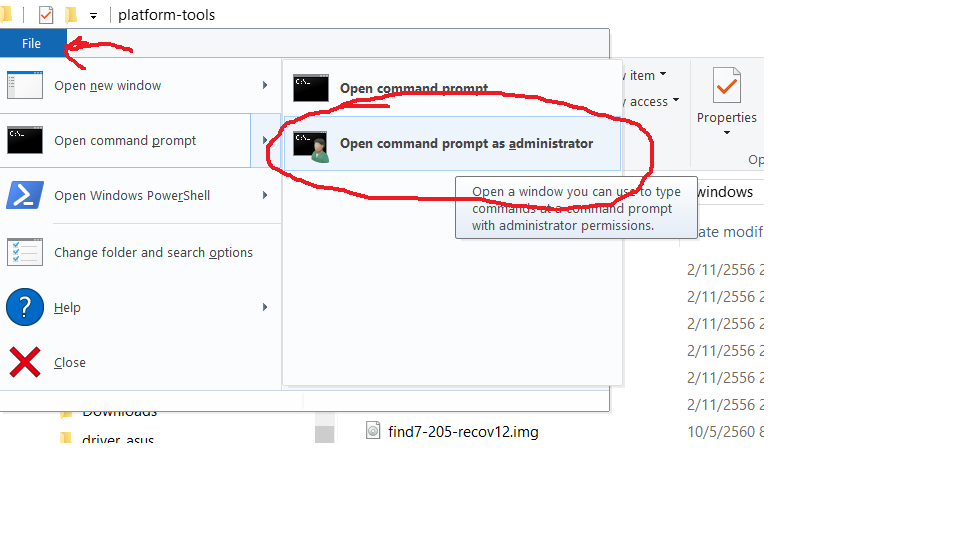Click the administrator command prompt icon

[311, 147]
